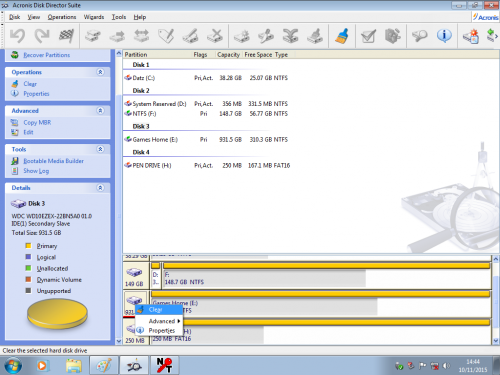
Task: Open the Operations menu in menu bar
Action: tap(62, 17)
